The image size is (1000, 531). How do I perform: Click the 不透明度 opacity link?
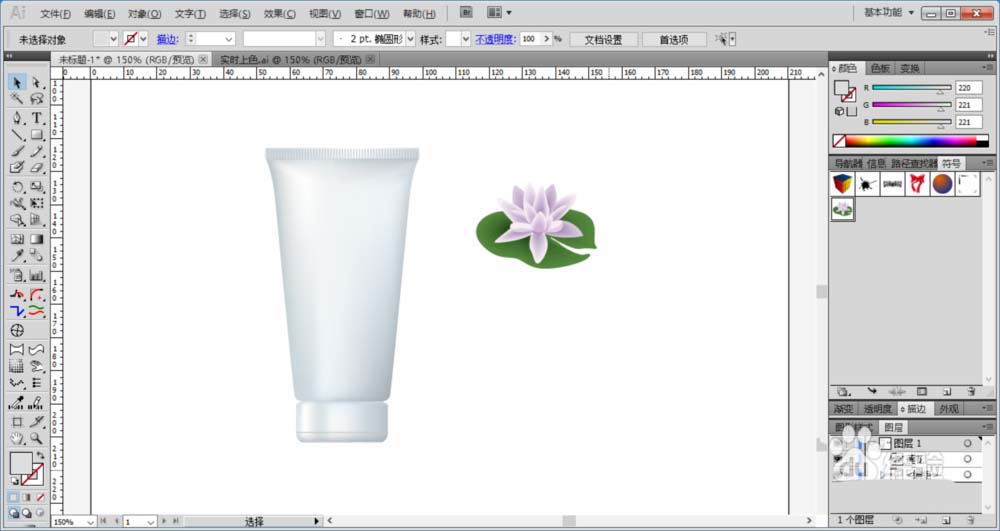(x=495, y=40)
